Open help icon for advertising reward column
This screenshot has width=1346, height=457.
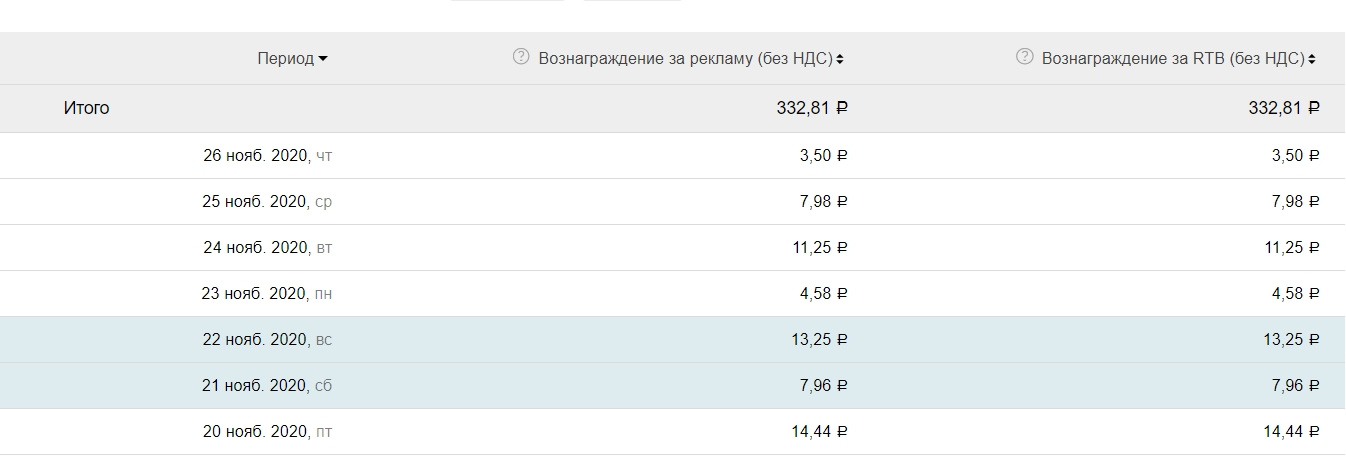click(520, 57)
